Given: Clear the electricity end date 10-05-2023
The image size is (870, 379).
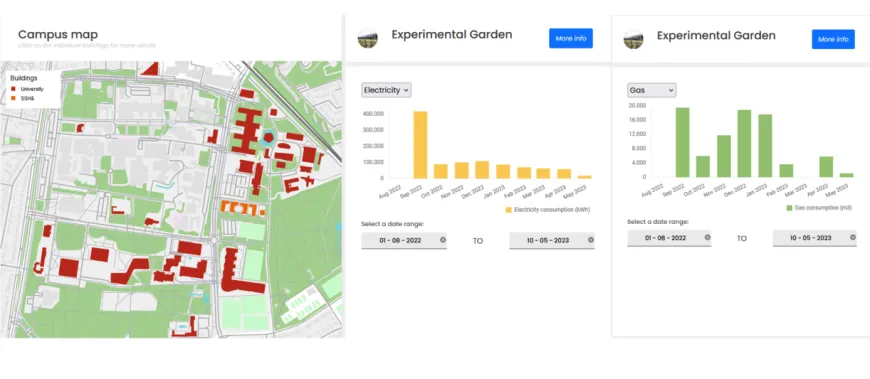Looking at the screenshot, I should coord(590,240).
